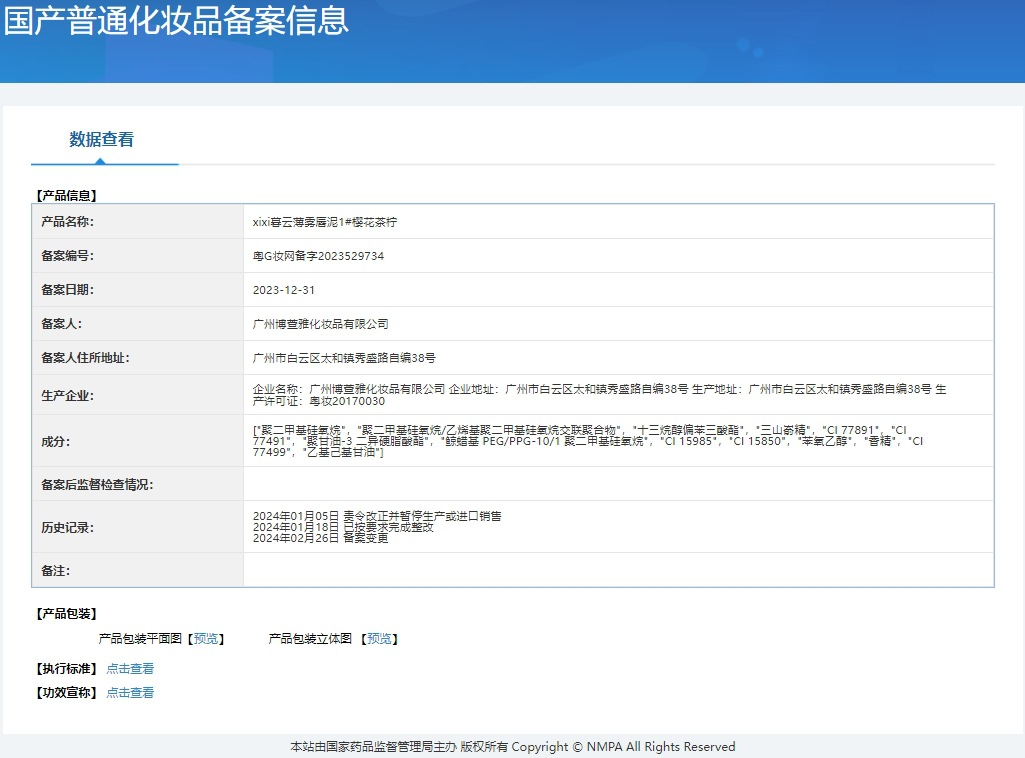
Task: Select address 广州市白云区太和镇秀盛路自编38号
Action: click(x=344, y=358)
